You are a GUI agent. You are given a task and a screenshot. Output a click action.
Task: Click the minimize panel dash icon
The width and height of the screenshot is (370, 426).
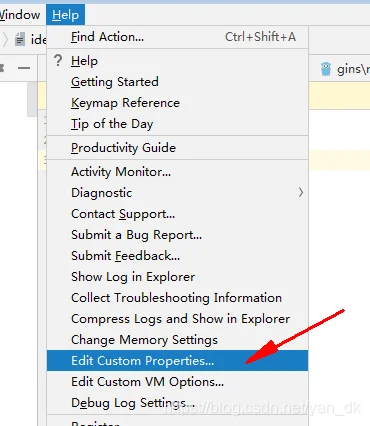click(x=24, y=68)
